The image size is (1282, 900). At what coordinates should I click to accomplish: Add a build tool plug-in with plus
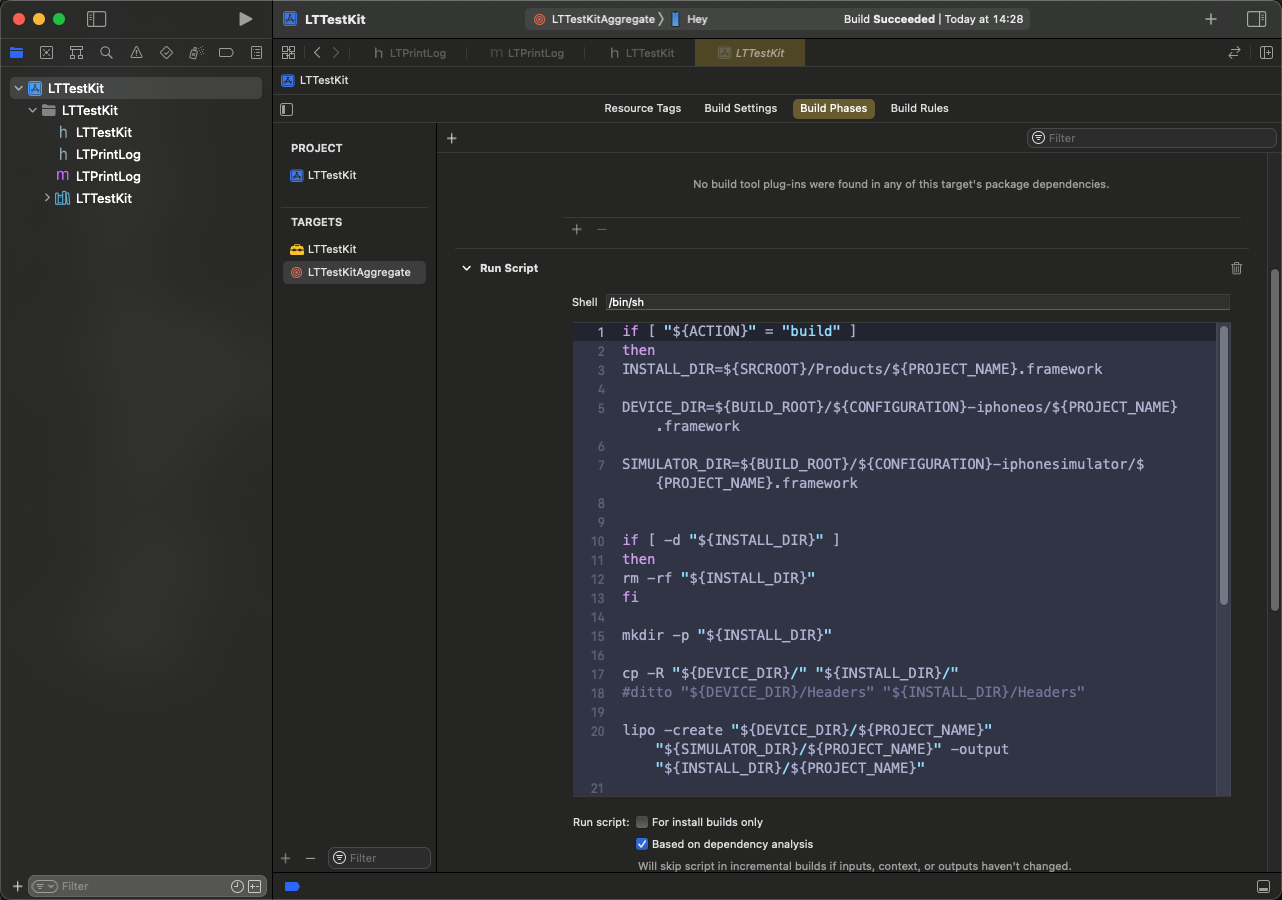click(x=576, y=229)
